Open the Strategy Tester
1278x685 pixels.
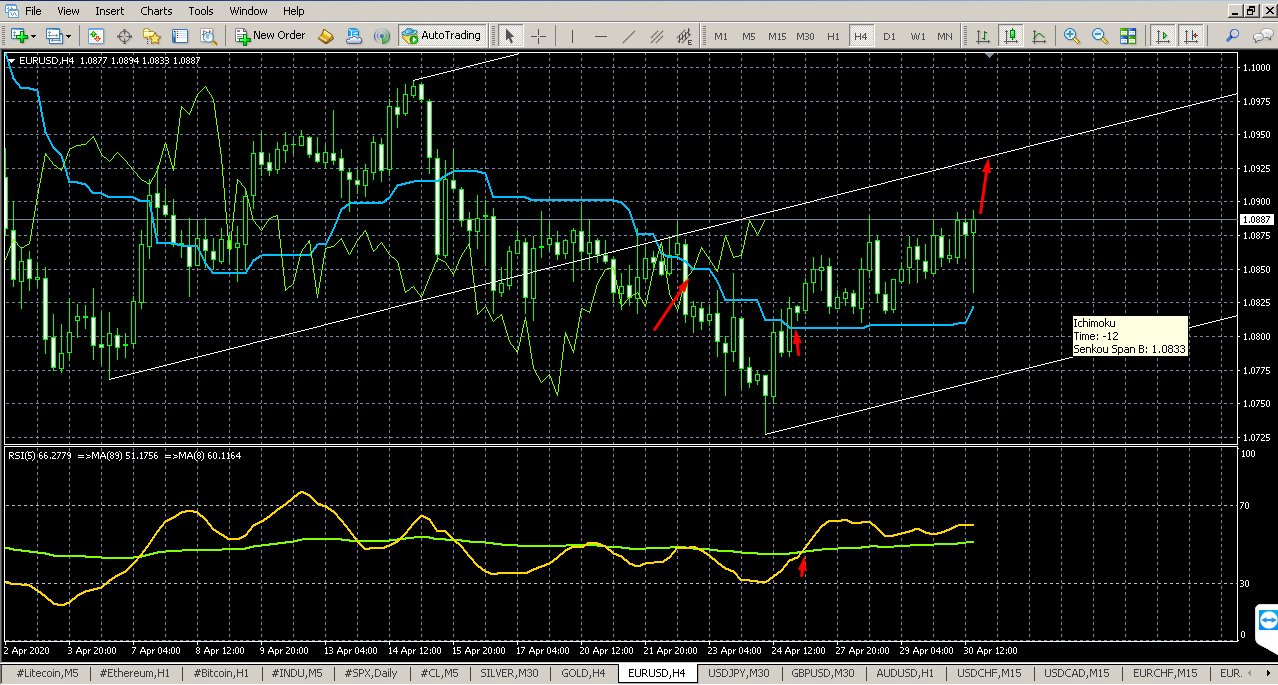[208, 36]
